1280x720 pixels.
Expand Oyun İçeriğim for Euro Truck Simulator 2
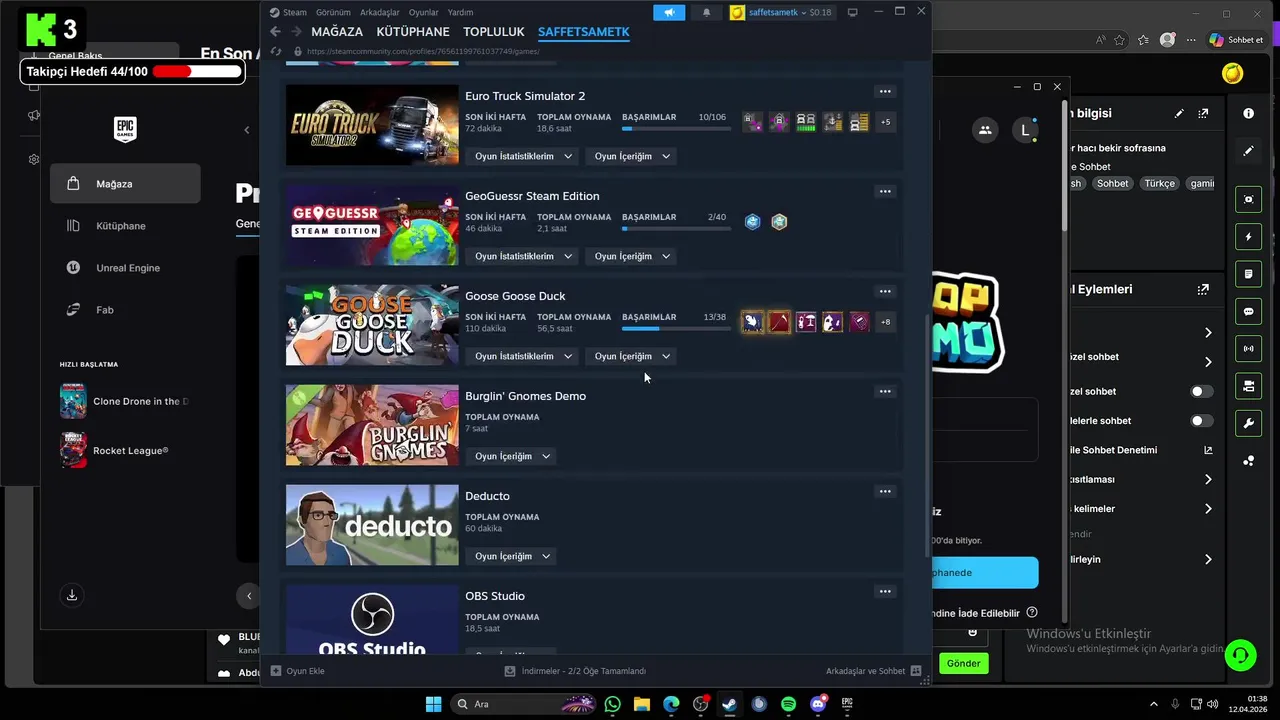click(631, 156)
